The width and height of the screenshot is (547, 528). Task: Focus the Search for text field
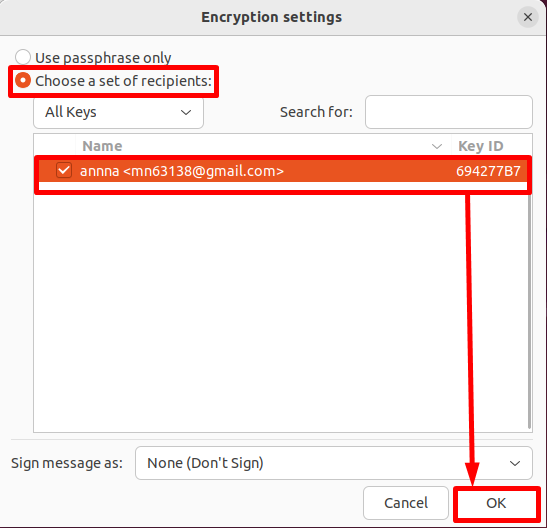tap(449, 112)
